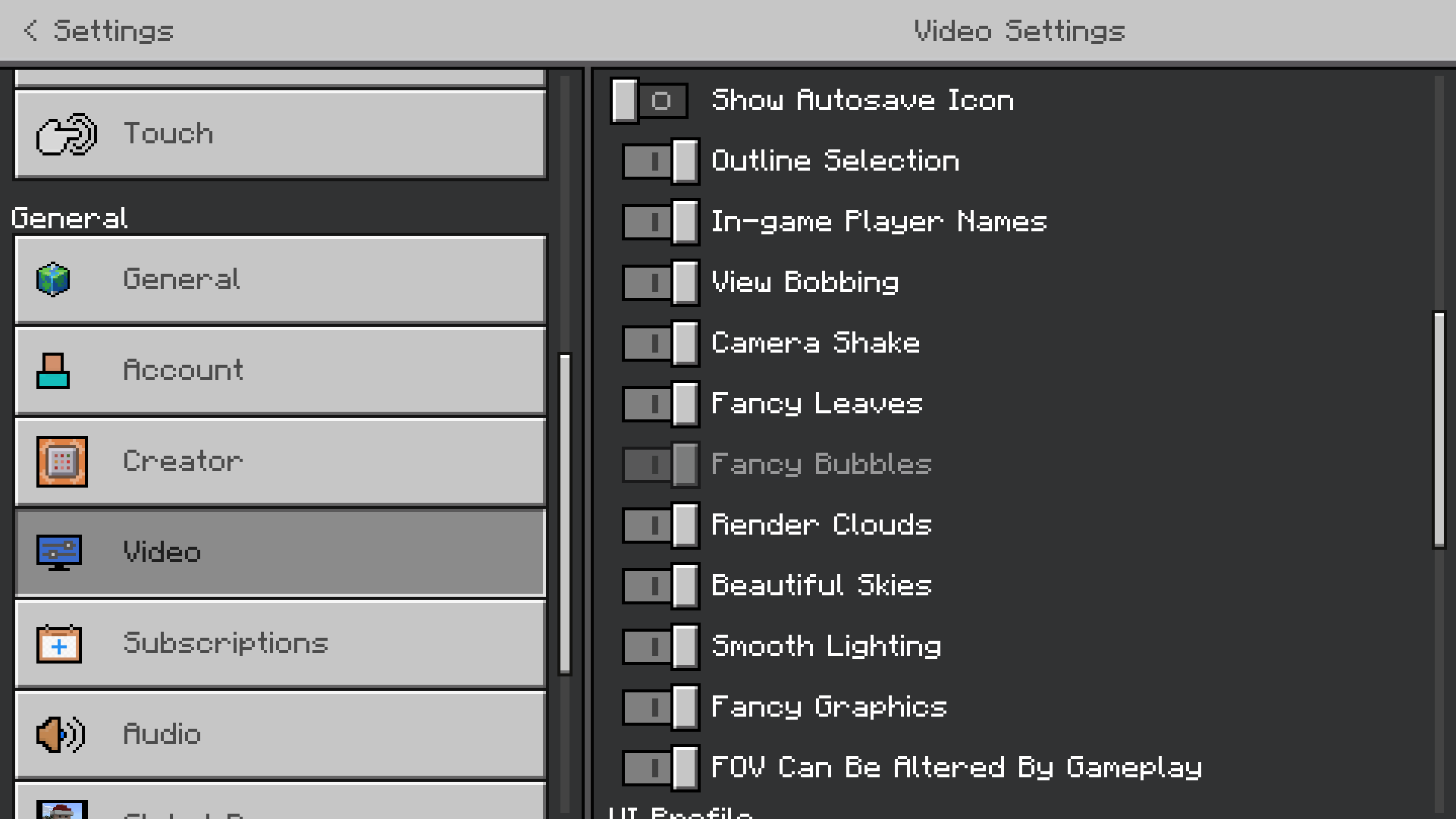Open the Subscriptions settings tab
This screenshot has width=1456, height=819.
281,644
